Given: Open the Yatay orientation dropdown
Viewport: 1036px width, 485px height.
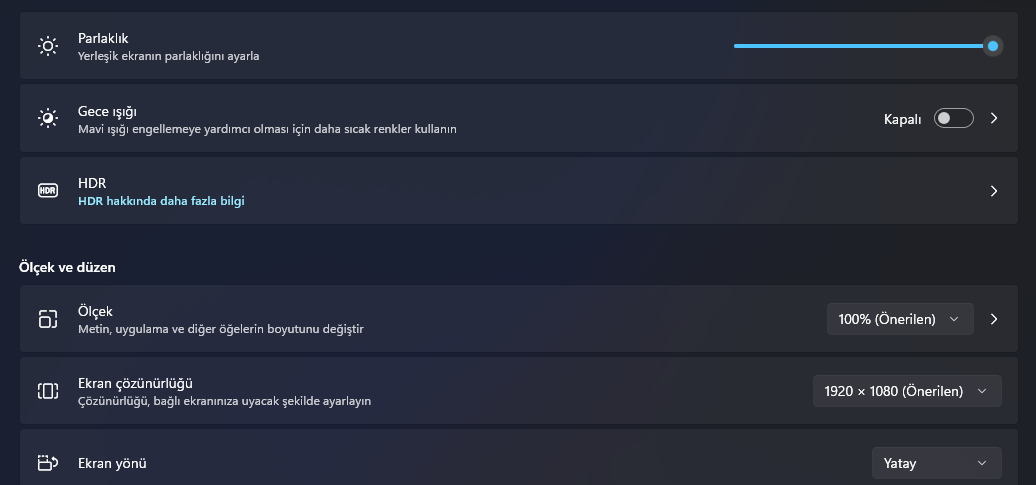Looking at the screenshot, I should [x=936, y=463].
